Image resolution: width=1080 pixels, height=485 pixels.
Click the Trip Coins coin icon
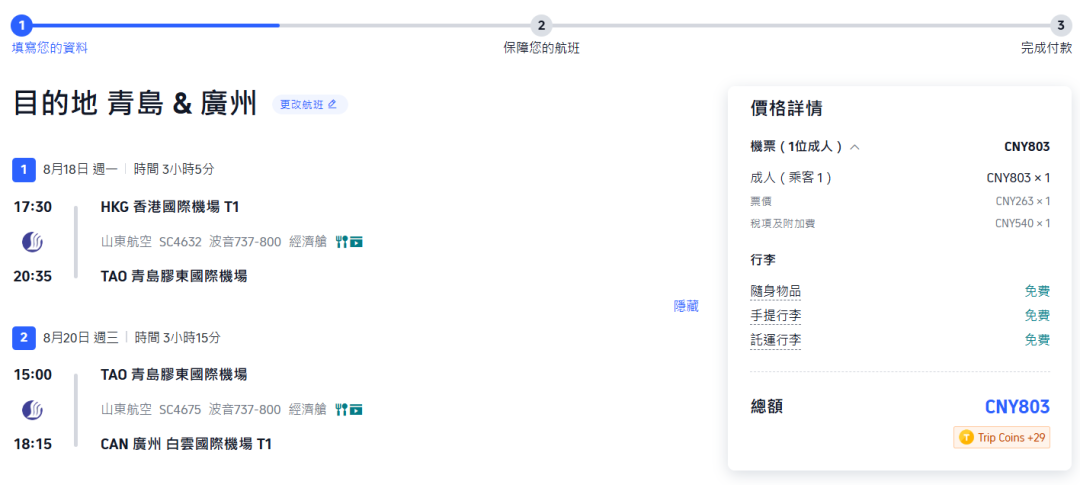click(966, 437)
